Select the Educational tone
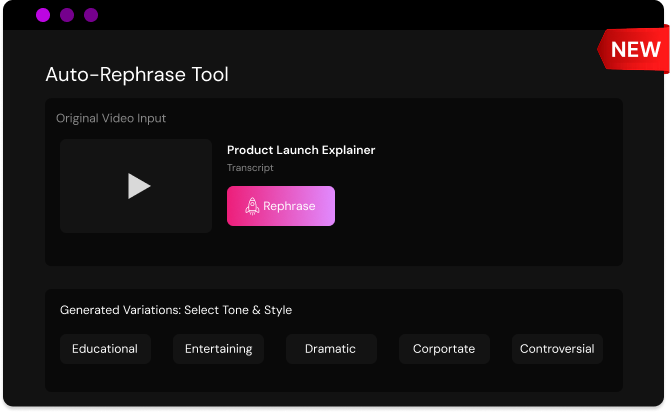Image resolution: width=671 pixels, height=413 pixels. pyautogui.click(x=105, y=349)
